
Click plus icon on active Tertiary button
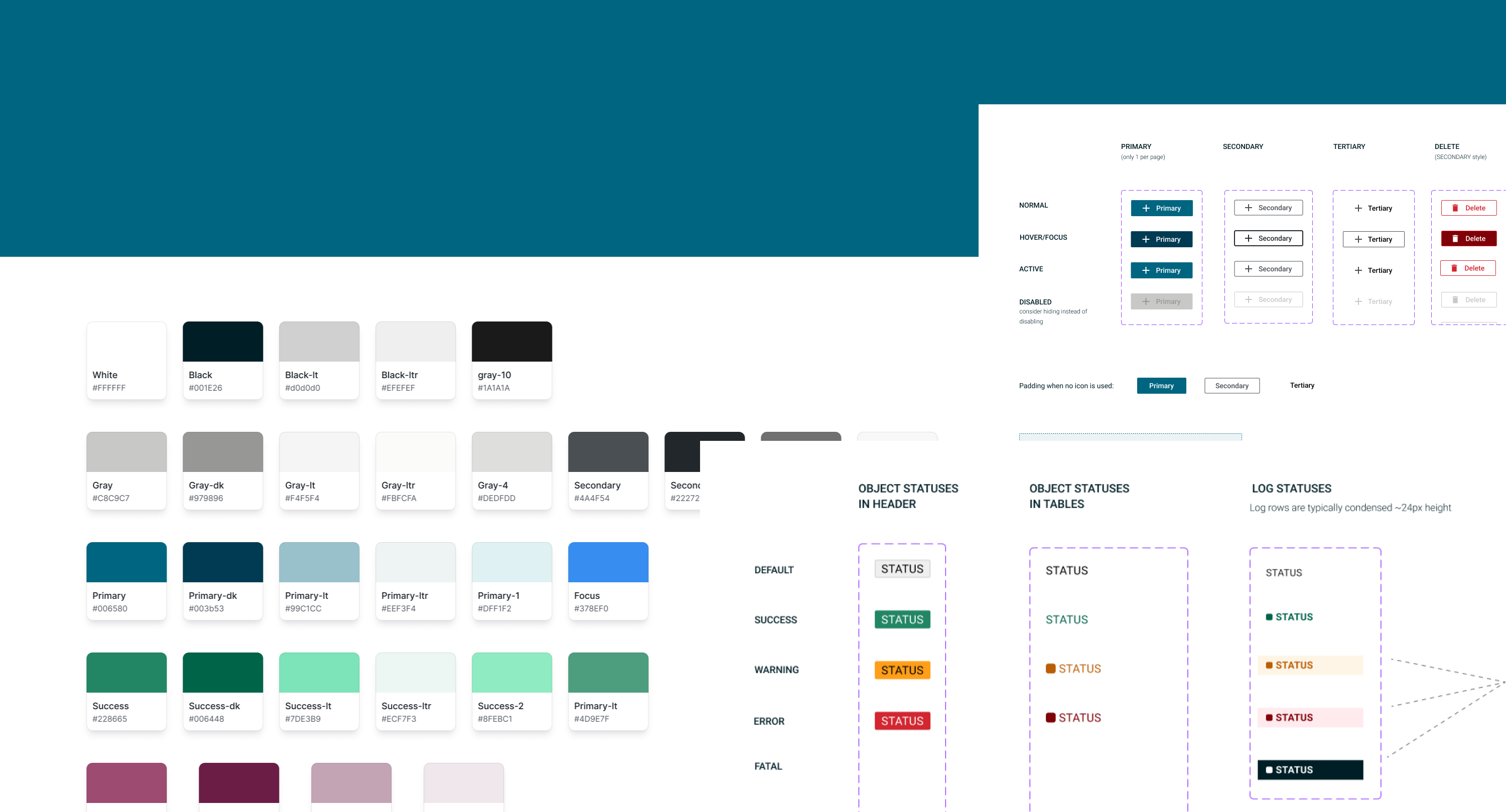(x=1358, y=270)
